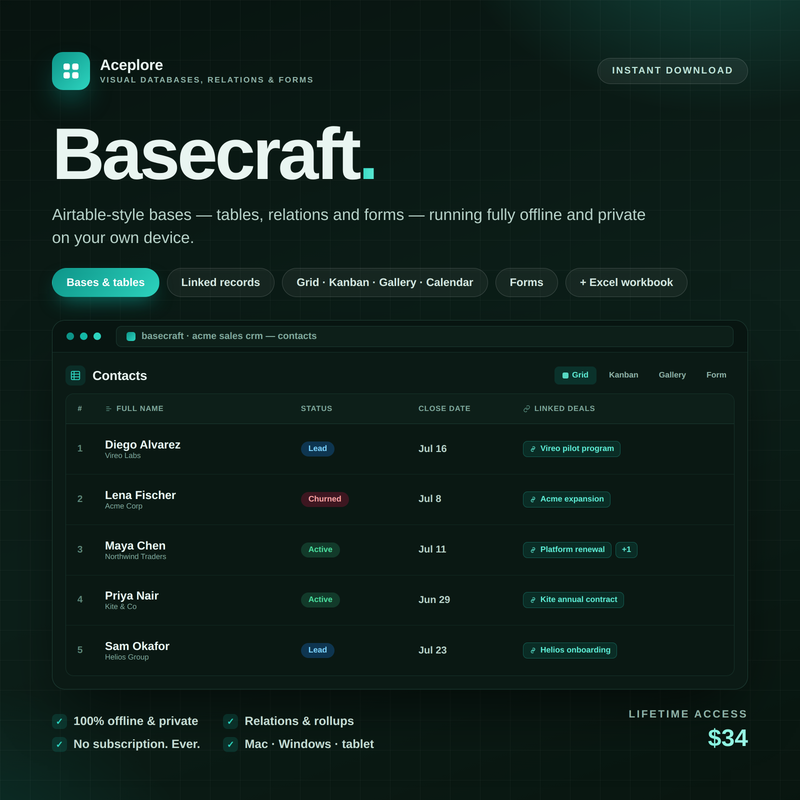Viewport: 800px width, 800px height.
Task: Select the Forms pill
Action: click(527, 283)
